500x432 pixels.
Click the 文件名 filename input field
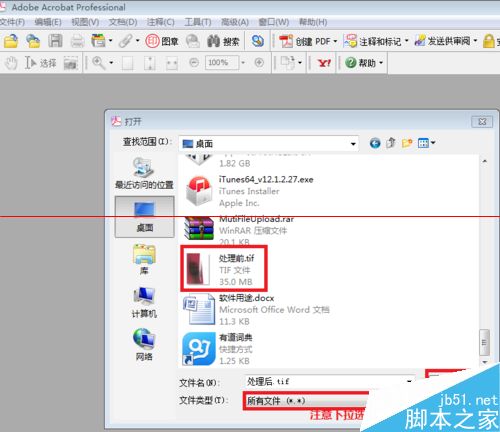pos(329,382)
